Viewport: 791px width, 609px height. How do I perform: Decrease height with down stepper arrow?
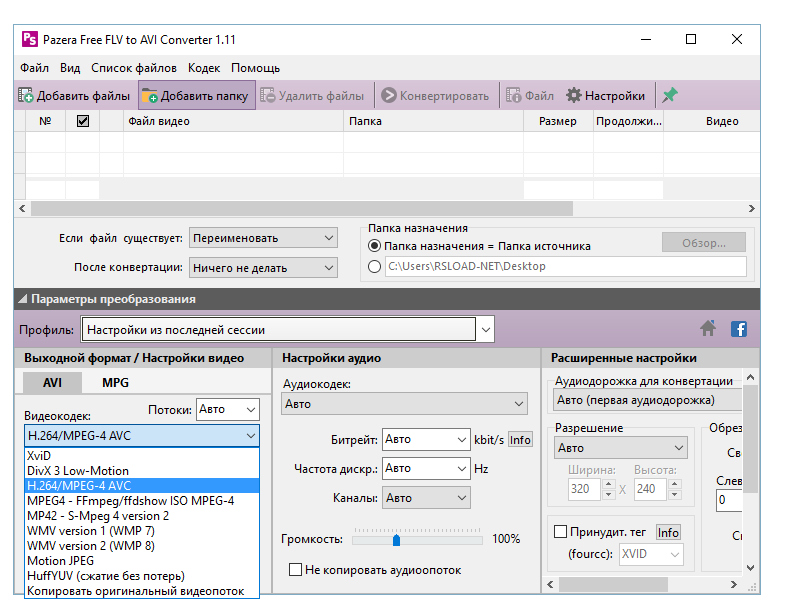coord(674,494)
